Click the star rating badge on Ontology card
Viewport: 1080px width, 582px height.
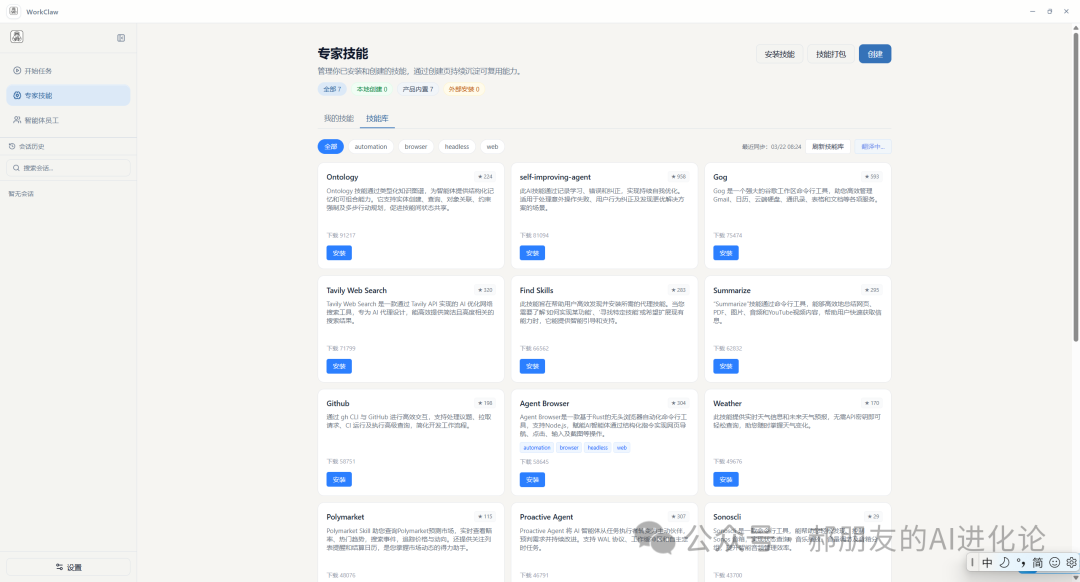point(485,176)
